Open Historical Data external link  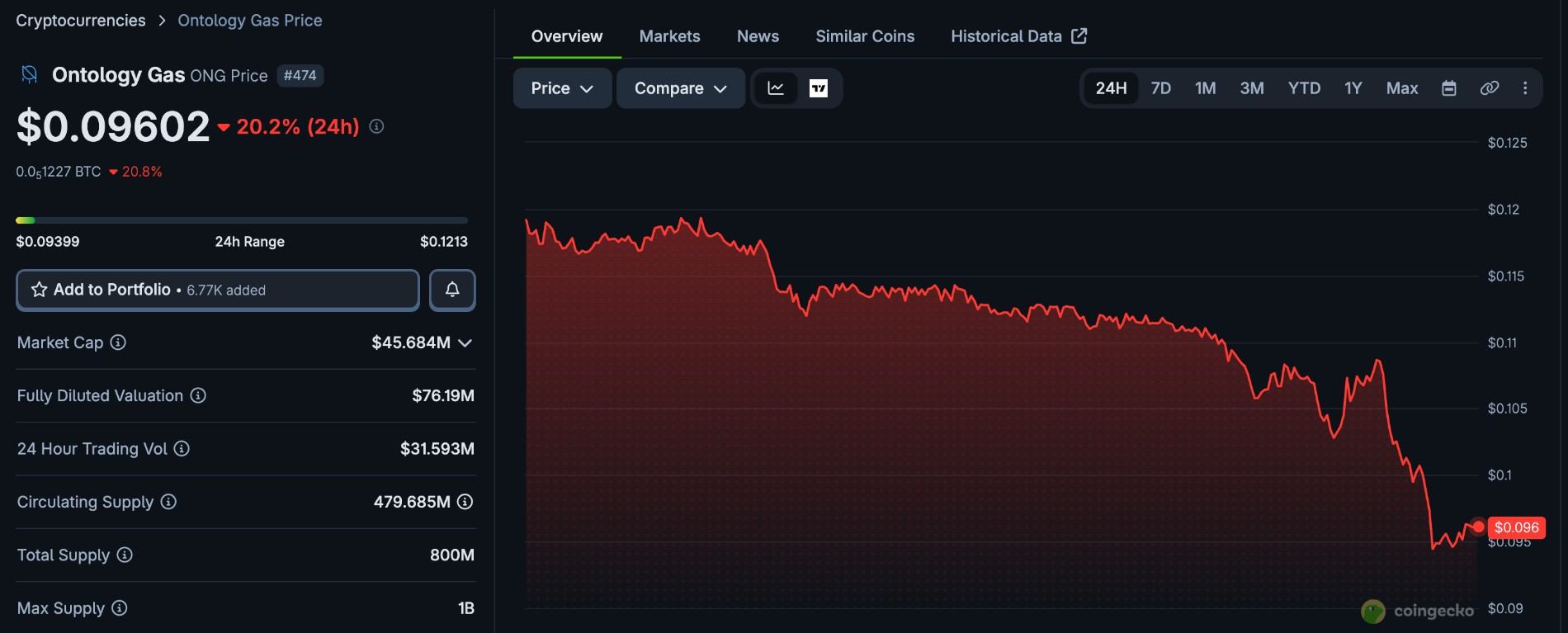(1019, 36)
